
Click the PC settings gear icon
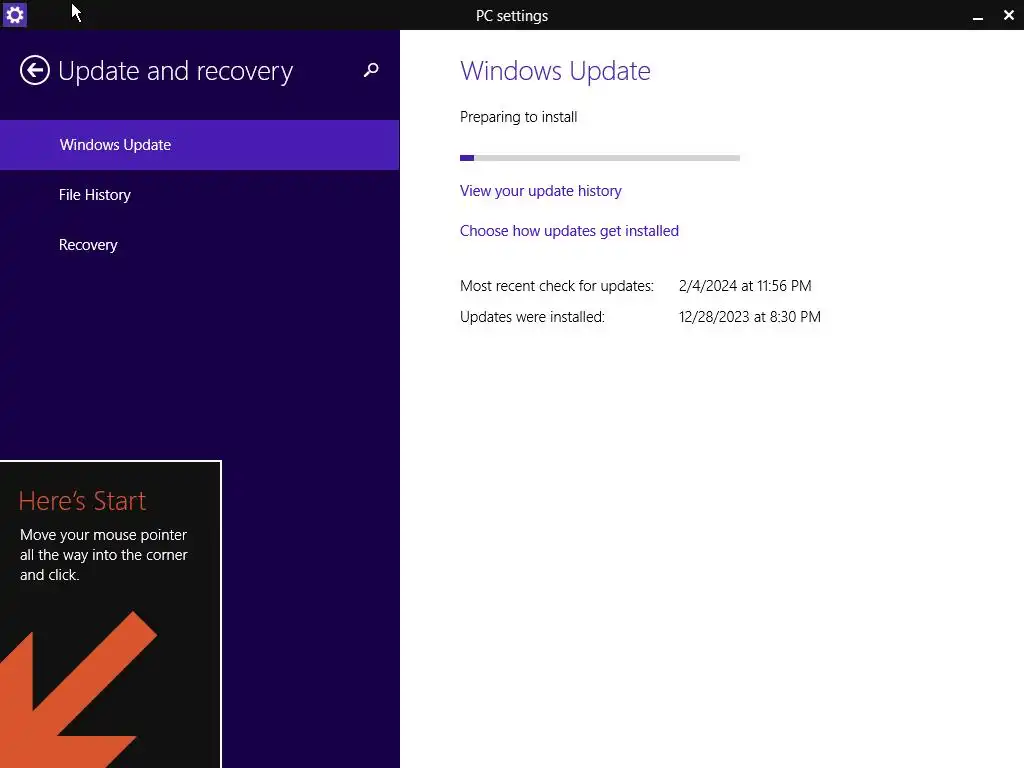pyautogui.click(x=14, y=14)
